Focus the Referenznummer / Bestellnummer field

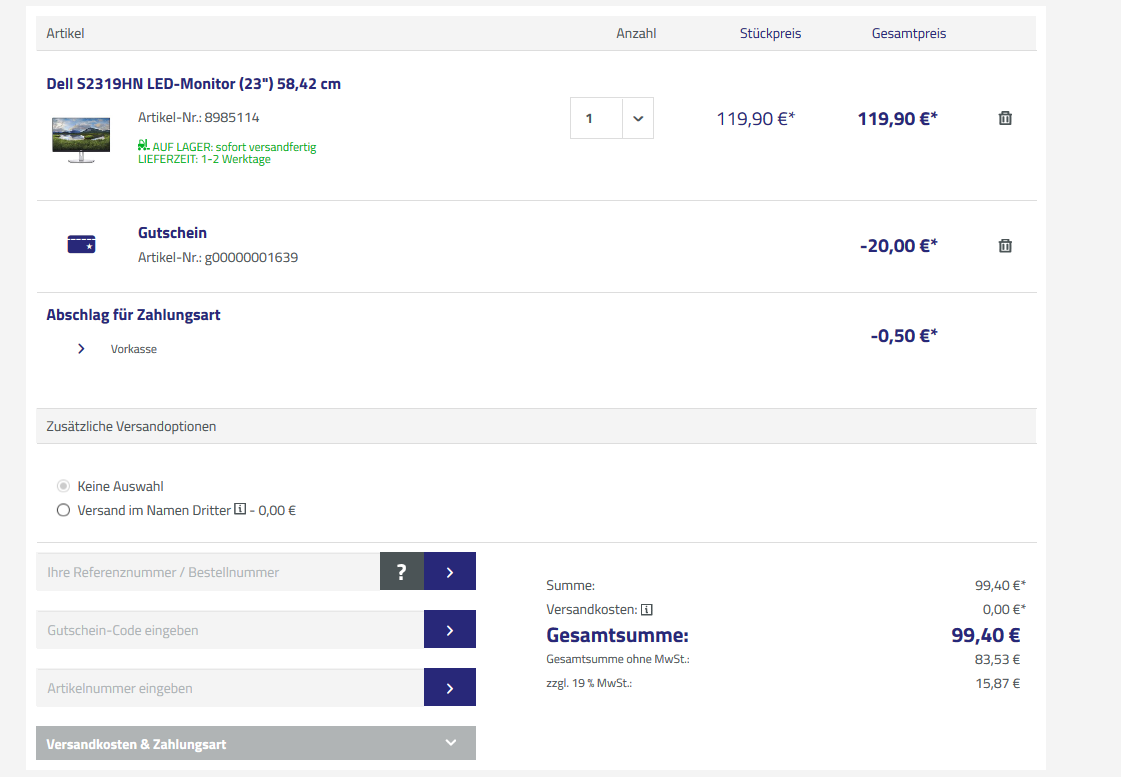[208, 572]
